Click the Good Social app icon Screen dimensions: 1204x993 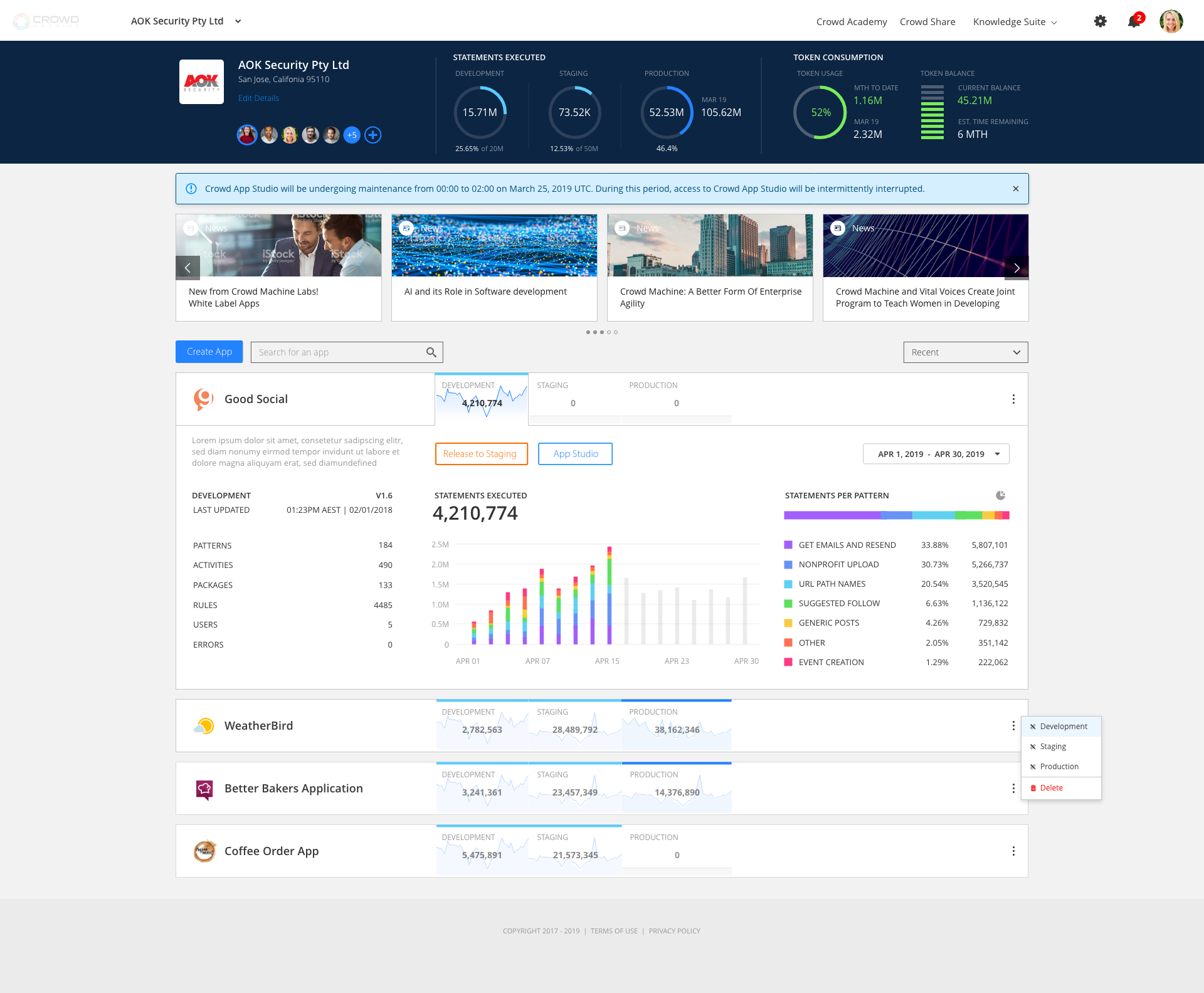(x=203, y=399)
